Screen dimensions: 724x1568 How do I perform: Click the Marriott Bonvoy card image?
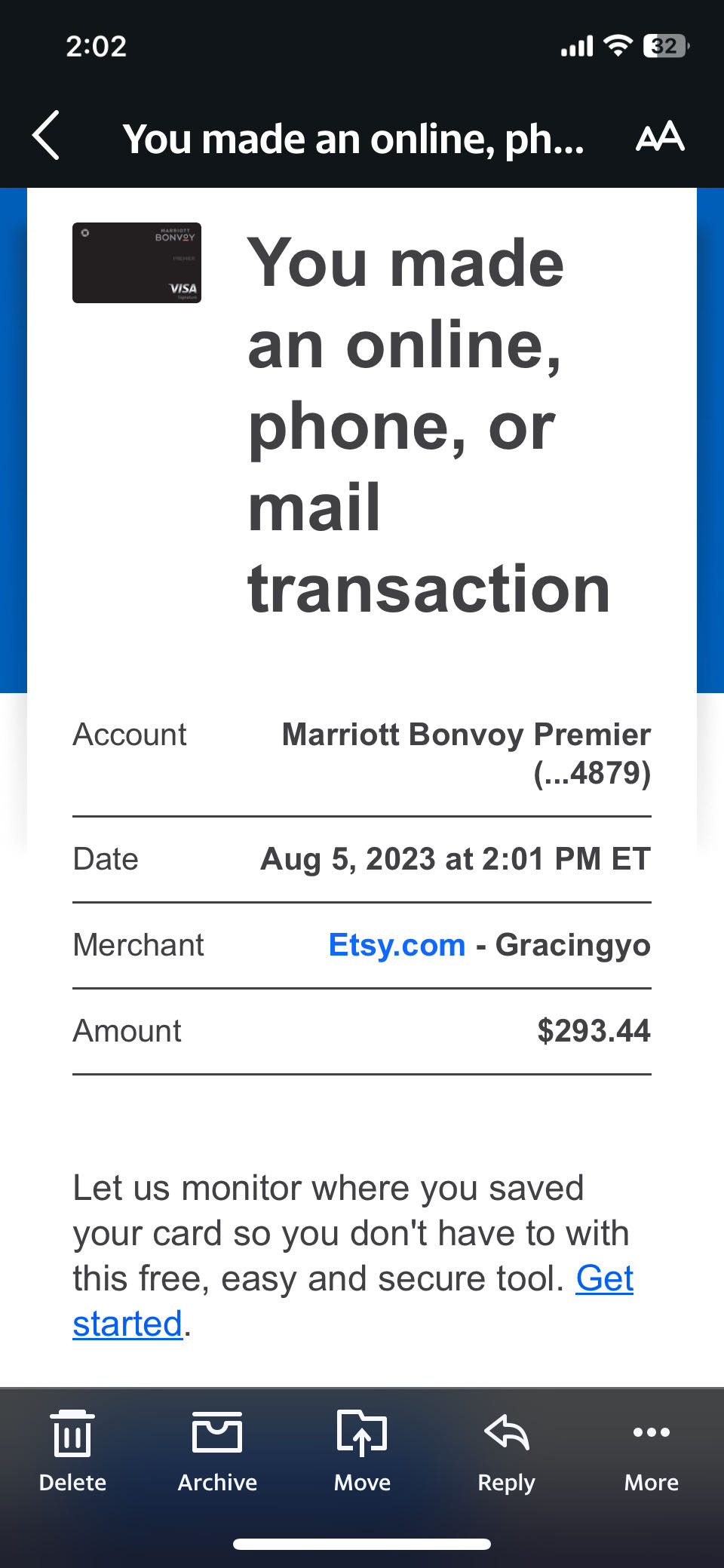coord(137,262)
